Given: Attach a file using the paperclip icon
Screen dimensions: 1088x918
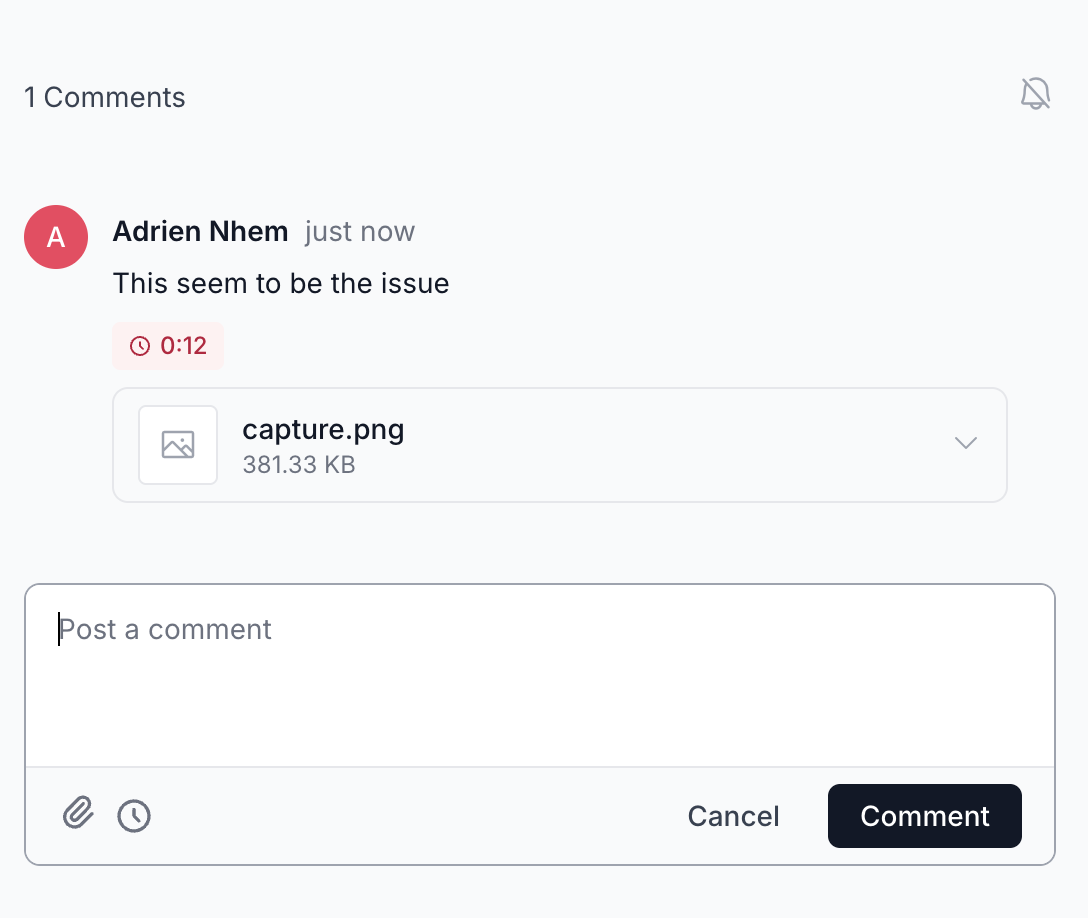Looking at the screenshot, I should pos(78,814).
